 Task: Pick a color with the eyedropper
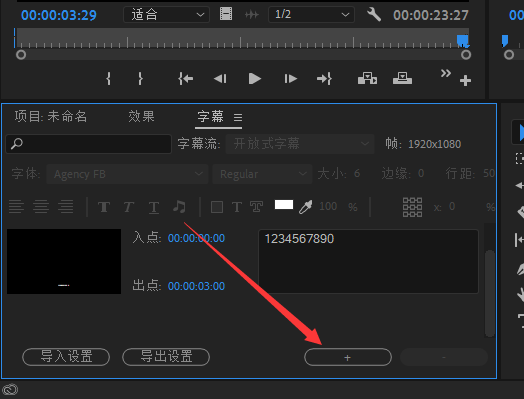(x=305, y=207)
